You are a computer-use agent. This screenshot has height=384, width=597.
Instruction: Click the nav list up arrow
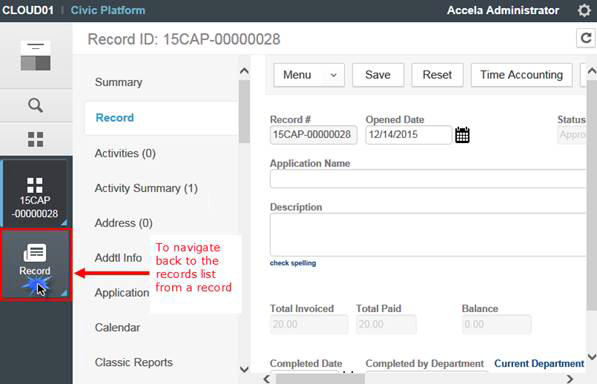244,71
